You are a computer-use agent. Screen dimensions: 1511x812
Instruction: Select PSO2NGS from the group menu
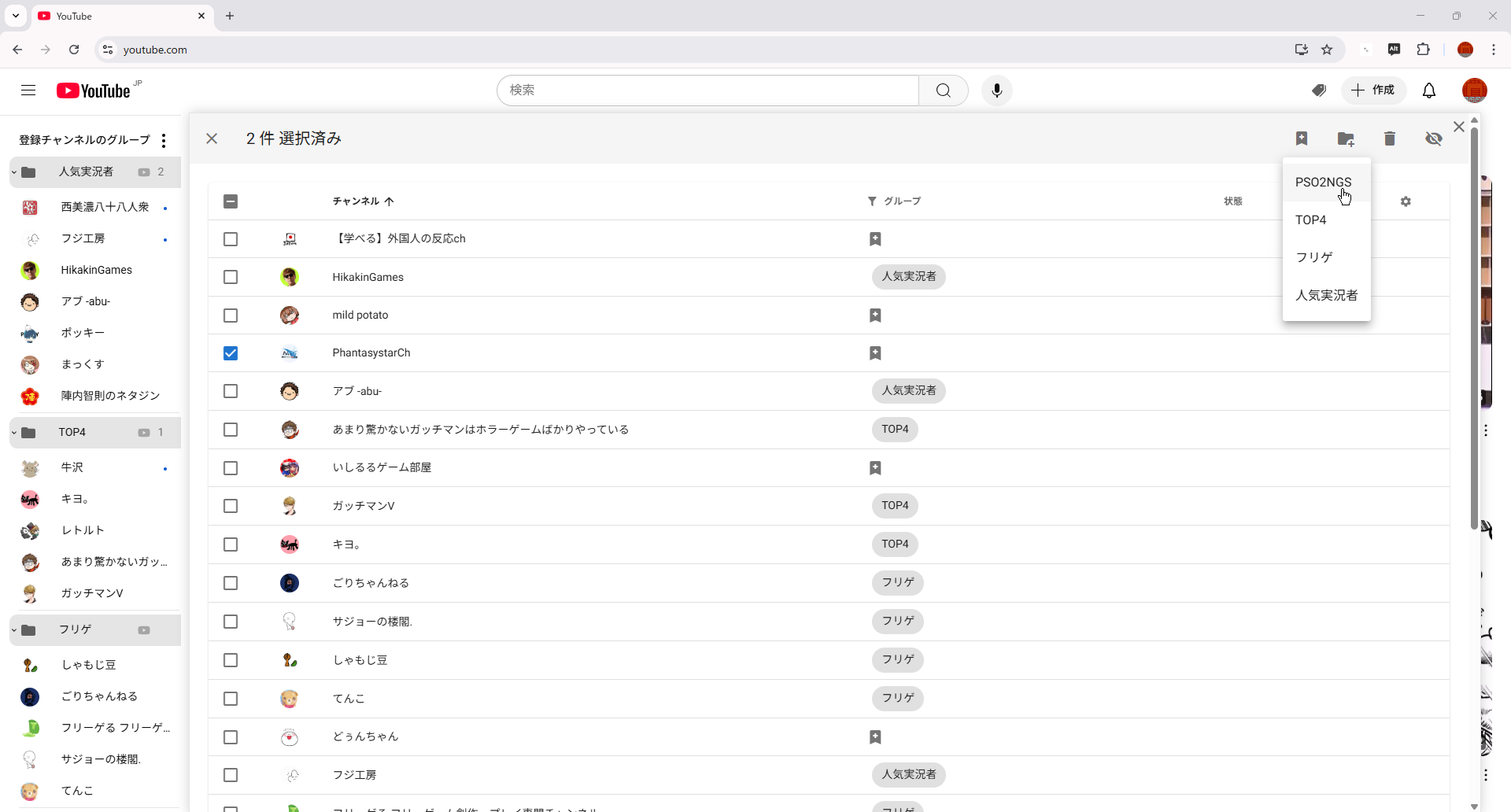click(1323, 183)
